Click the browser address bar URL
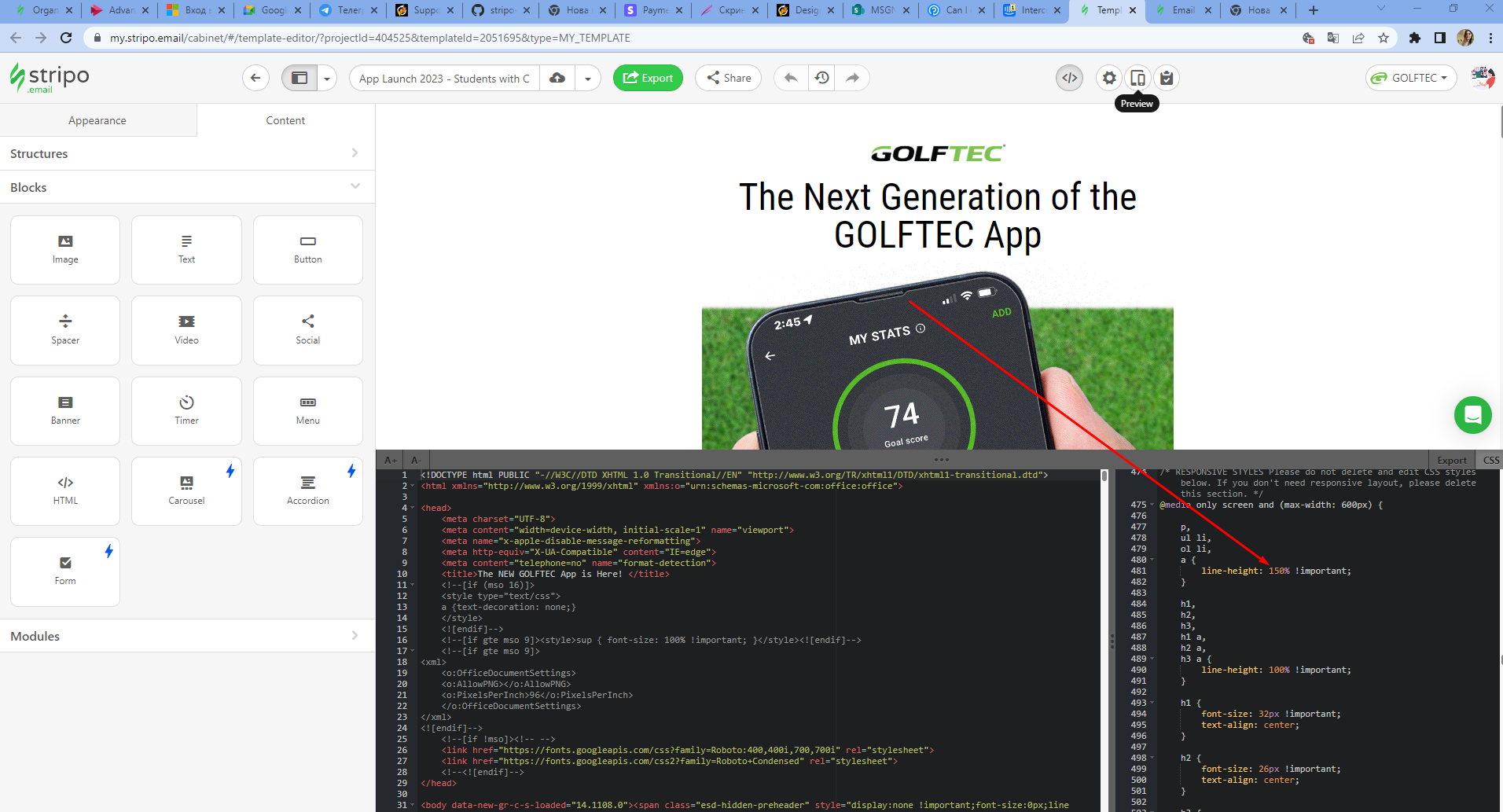The height and width of the screenshot is (812, 1503). 369,38
